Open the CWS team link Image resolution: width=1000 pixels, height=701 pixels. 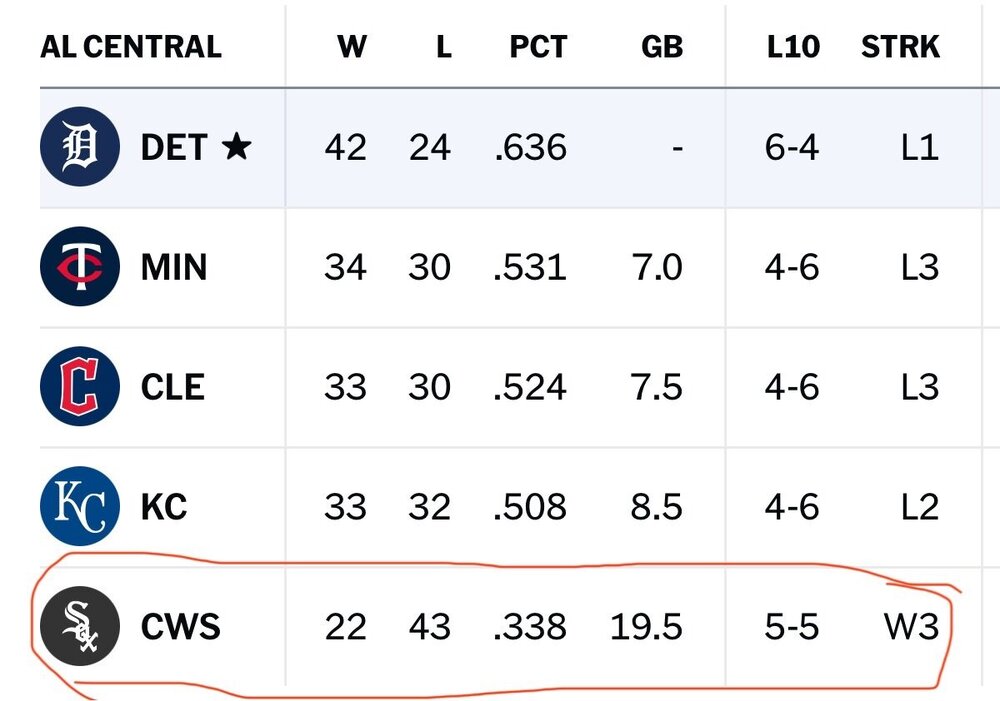pyautogui.click(x=180, y=627)
